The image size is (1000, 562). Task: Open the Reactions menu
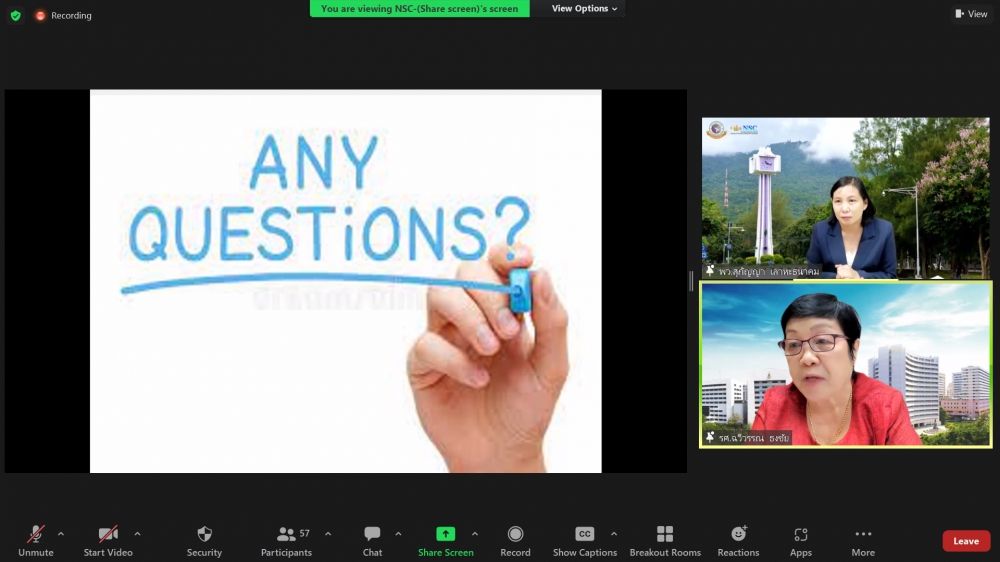click(x=738, y=535)
